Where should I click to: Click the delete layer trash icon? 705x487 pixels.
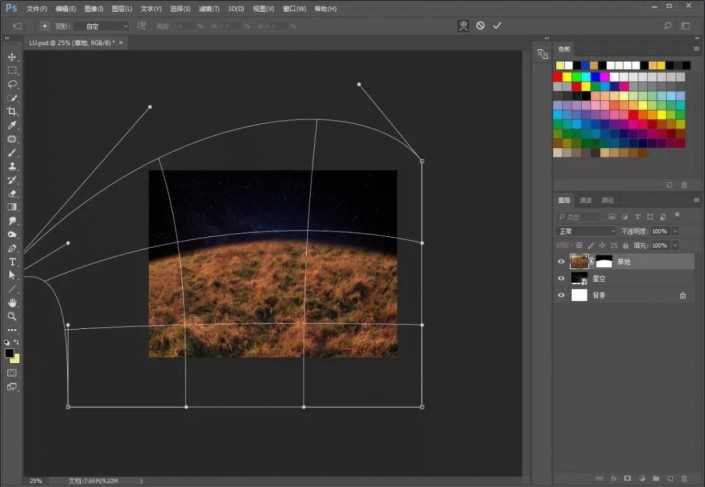click(685, 479)
